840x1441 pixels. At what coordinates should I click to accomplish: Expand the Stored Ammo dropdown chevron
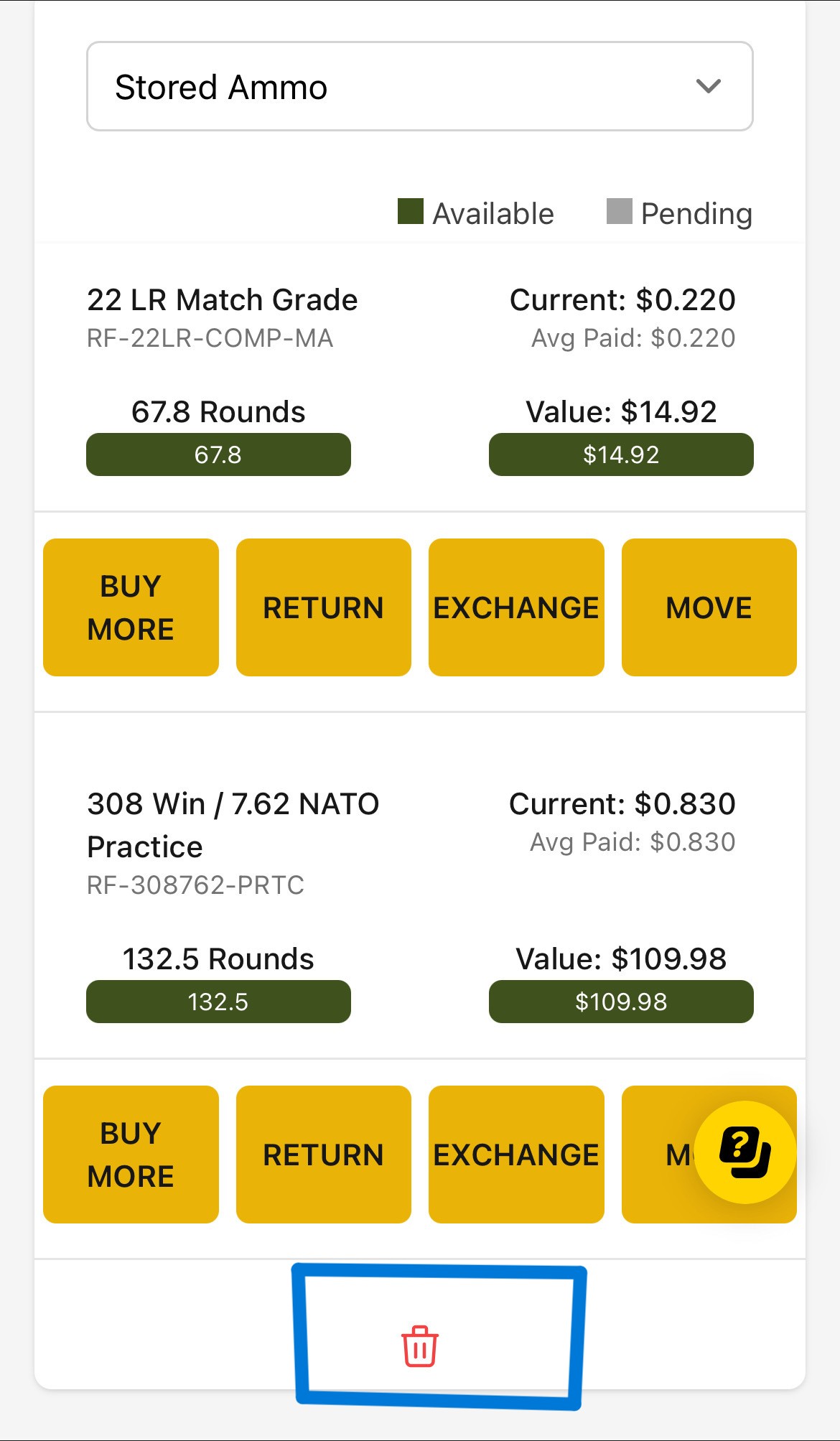click(709, 86)
